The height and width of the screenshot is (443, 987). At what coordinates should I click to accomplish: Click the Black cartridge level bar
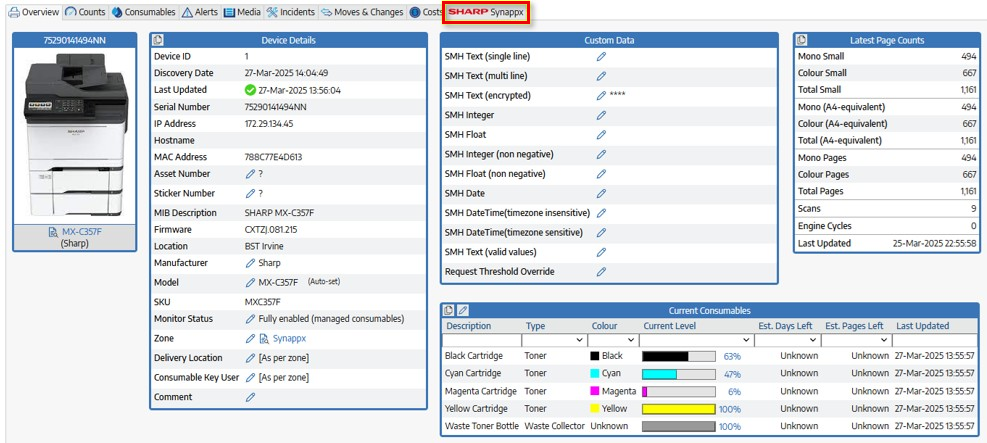[679, 356]
